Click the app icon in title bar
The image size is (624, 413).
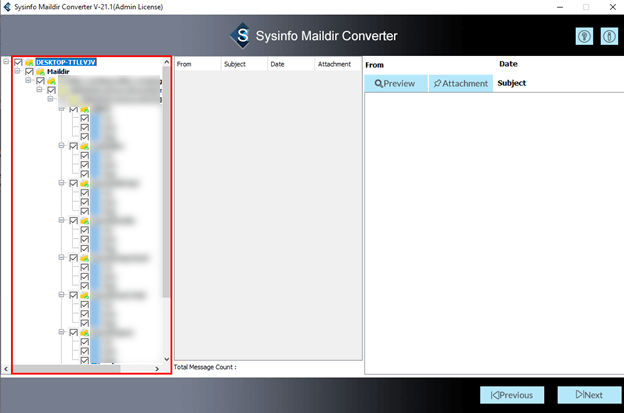pyautogui.click(x=7, y=7)
